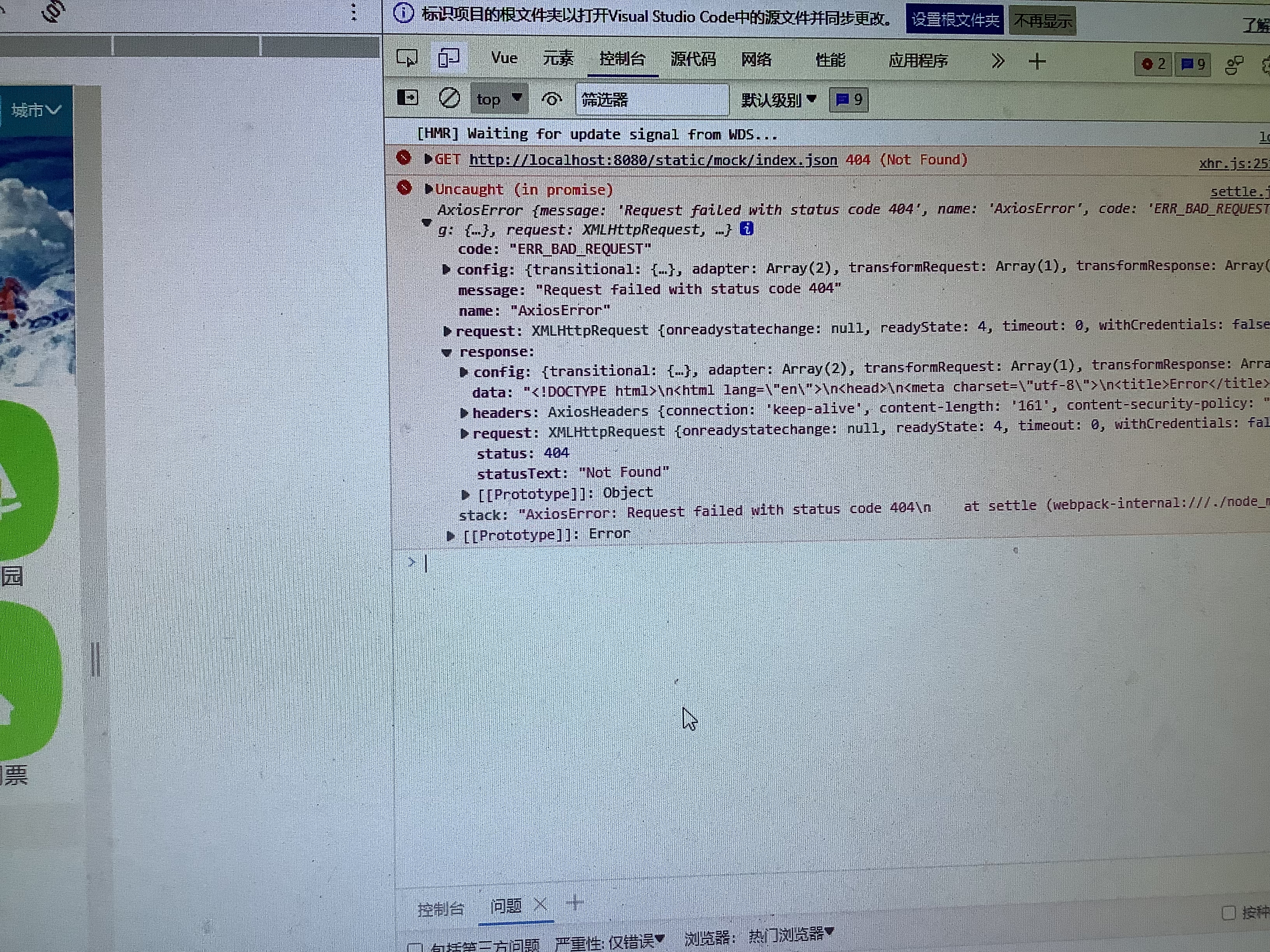Focus the 筛选器 filter input
Image resolution: width=1270 pixels, height=952 pixels.
coord(652,100)
